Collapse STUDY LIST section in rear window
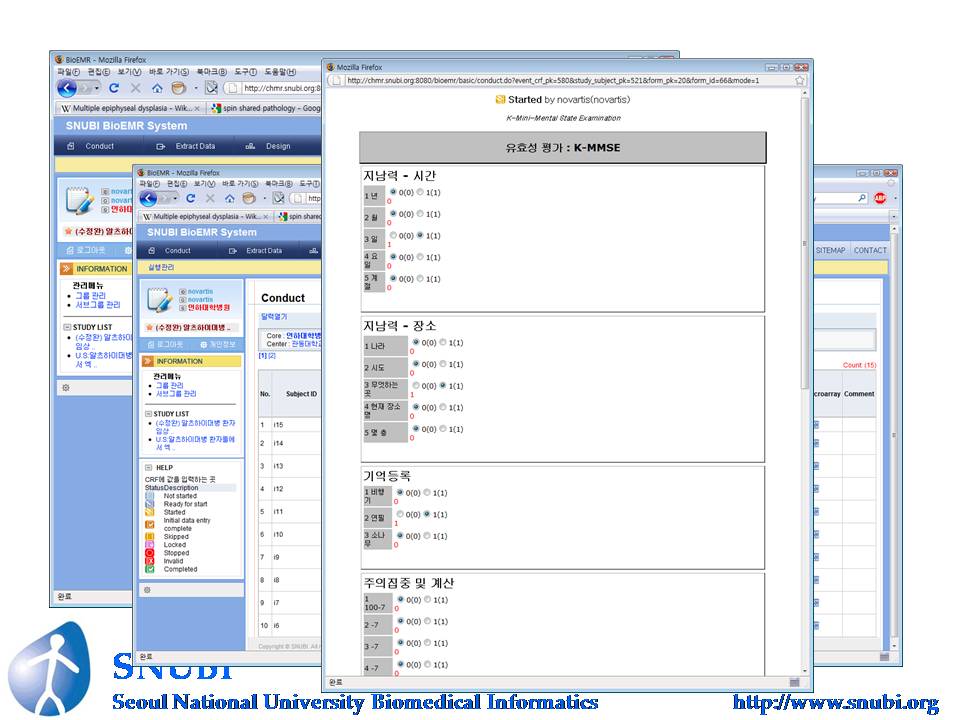 (x=67, y=327)
